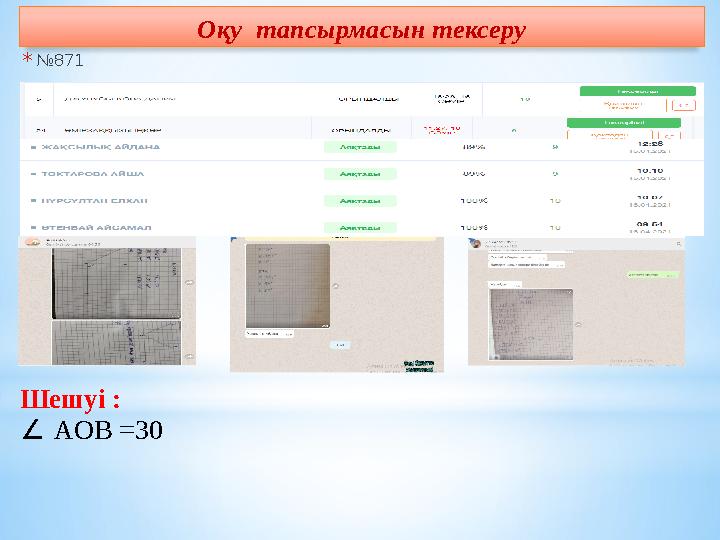Click the green outgoing message bubble in the right chat
This screenshot has width=720, height=540.
point(652,275)
